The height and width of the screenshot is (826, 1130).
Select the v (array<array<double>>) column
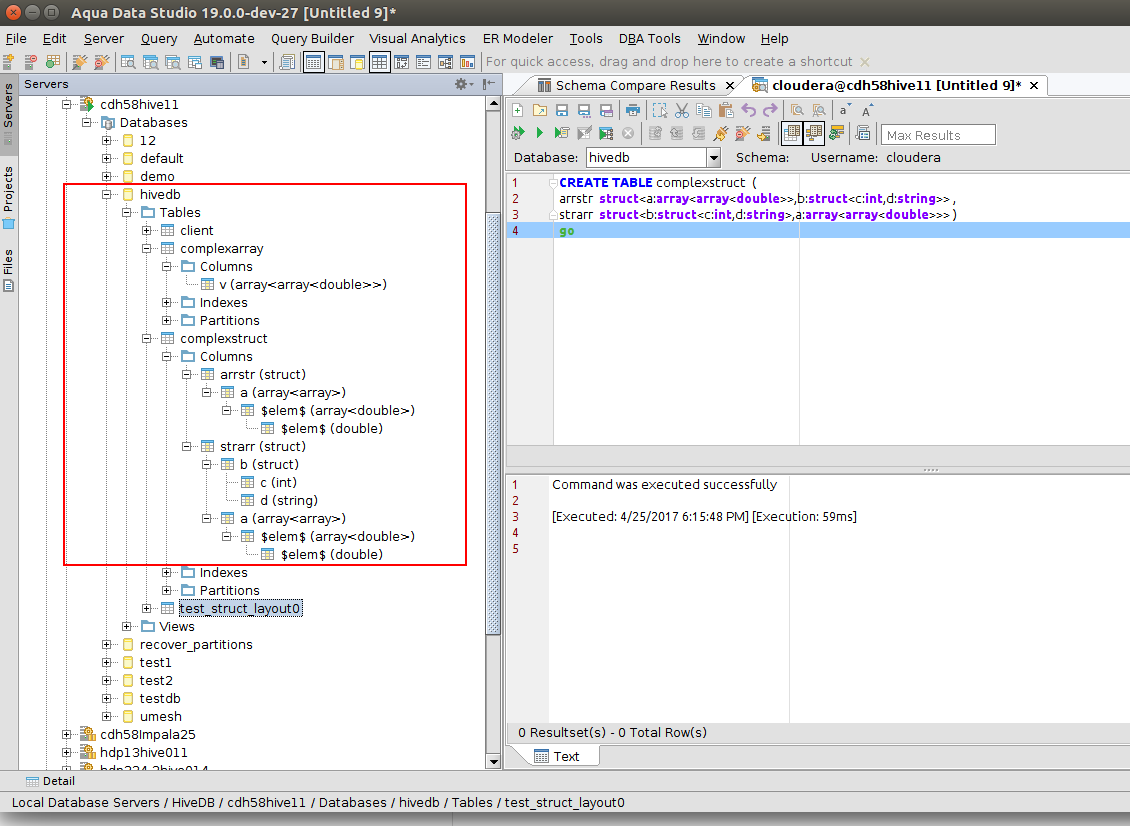click(303, 285)
